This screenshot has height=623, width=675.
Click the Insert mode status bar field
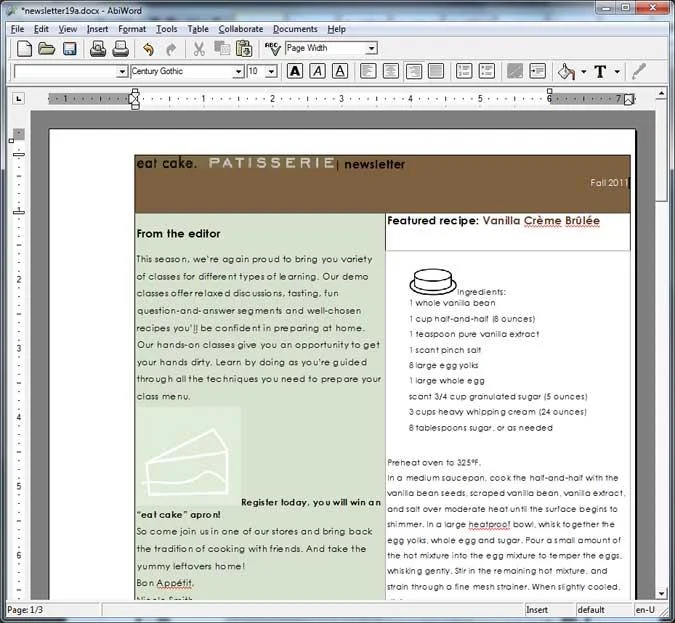click(550, 610)
